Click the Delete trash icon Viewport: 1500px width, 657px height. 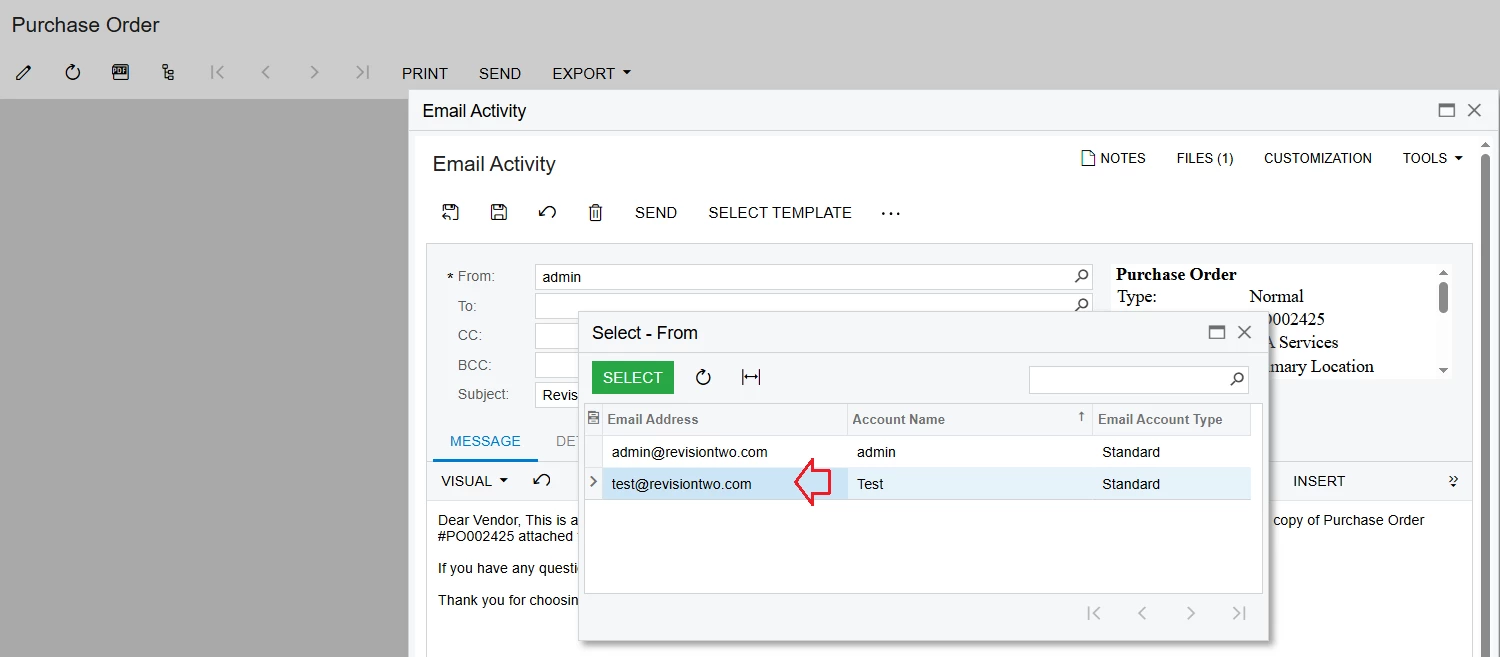point(595,212)
